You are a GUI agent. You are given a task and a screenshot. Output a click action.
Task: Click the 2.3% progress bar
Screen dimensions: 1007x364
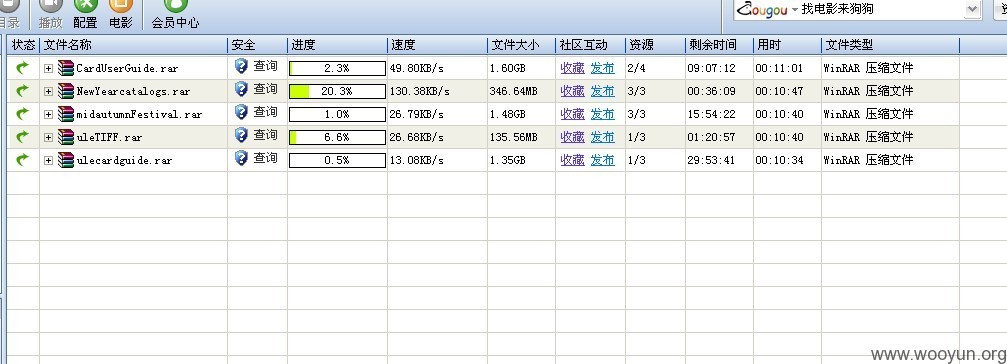pyautogui.click(x=337, y=68)
